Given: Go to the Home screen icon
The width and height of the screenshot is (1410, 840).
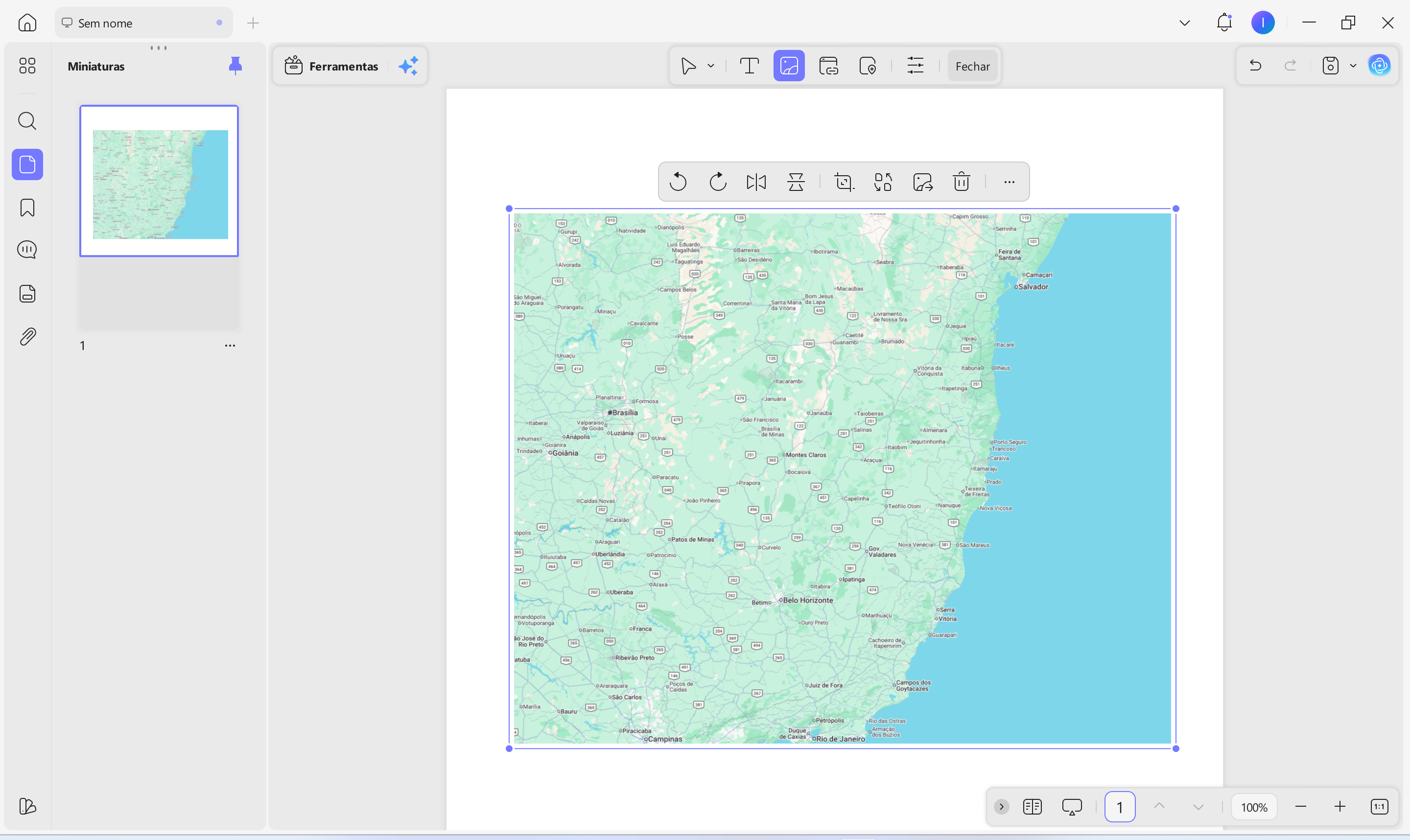Looking at the screenshot, I should [x=27, y=23].
